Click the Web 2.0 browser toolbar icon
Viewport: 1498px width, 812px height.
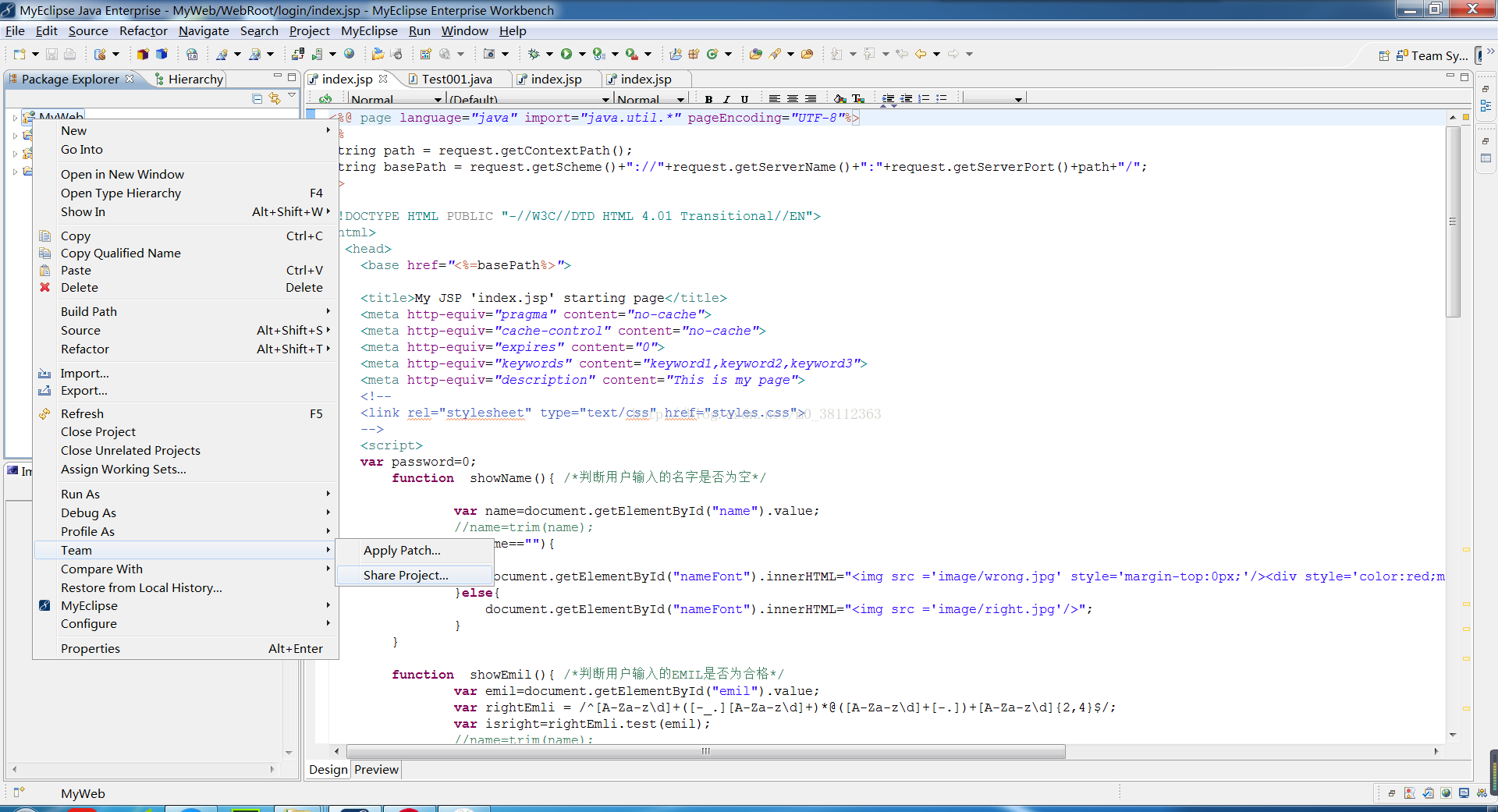pos(192,54)
